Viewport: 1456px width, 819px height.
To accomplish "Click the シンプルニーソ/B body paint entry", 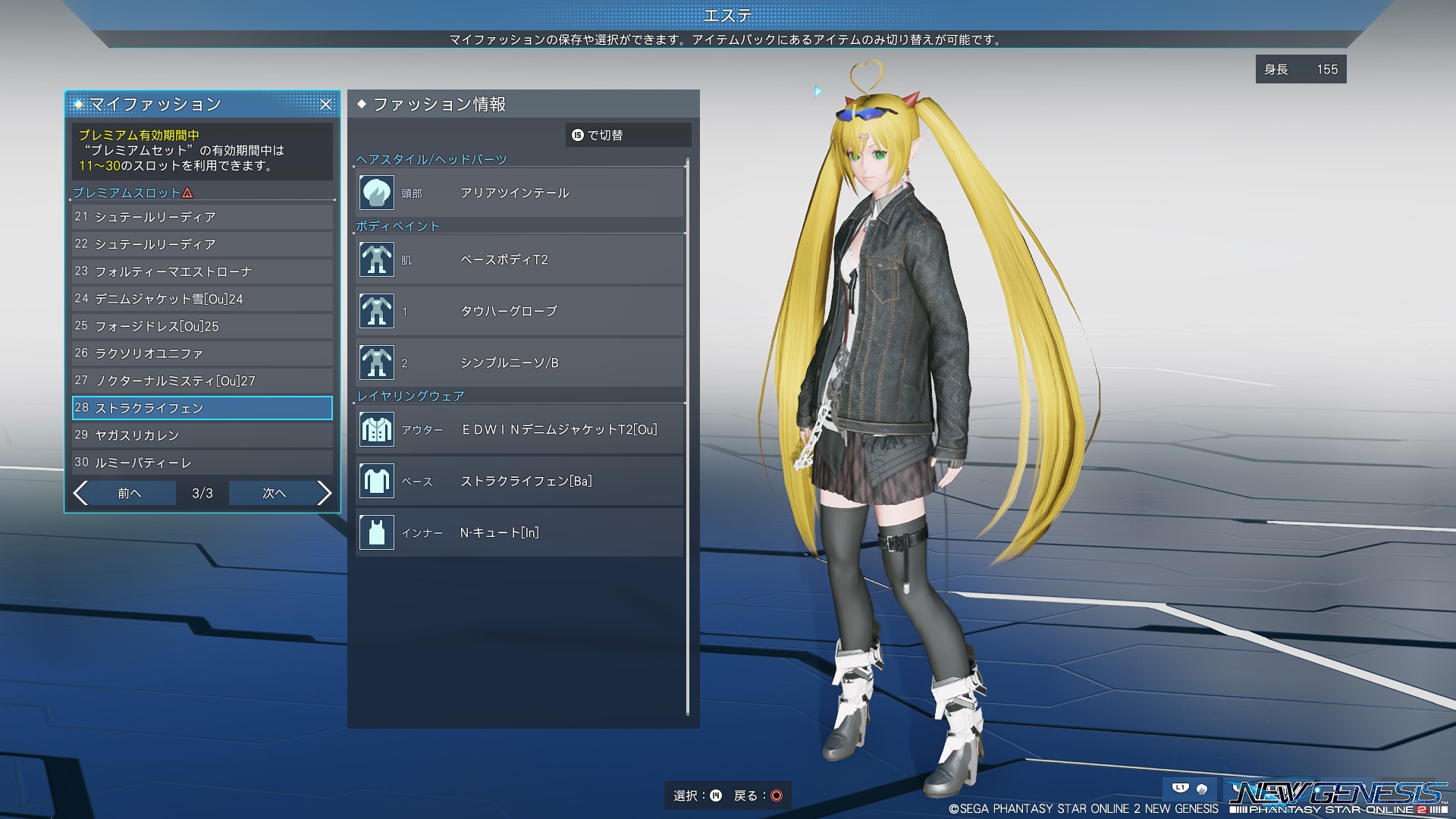I will (520, 362).
